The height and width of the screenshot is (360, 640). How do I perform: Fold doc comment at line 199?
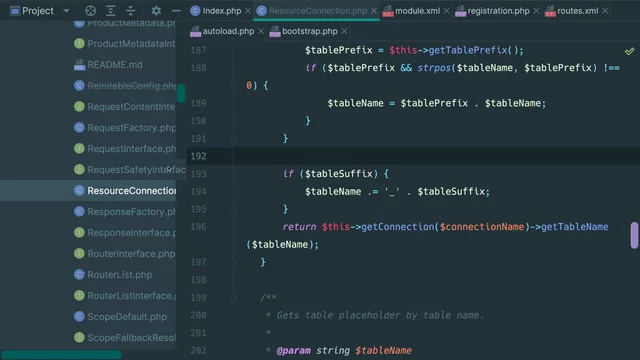pyautogui.click(x=233, y=298)
